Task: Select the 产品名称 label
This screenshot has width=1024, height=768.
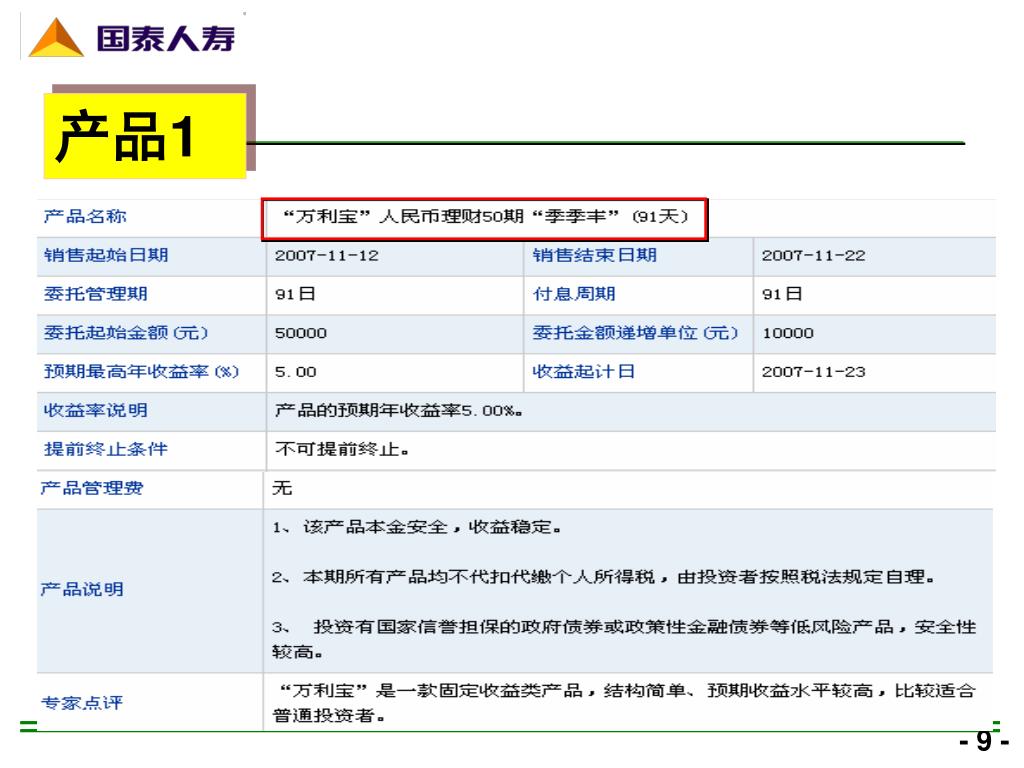Action: 85,216
